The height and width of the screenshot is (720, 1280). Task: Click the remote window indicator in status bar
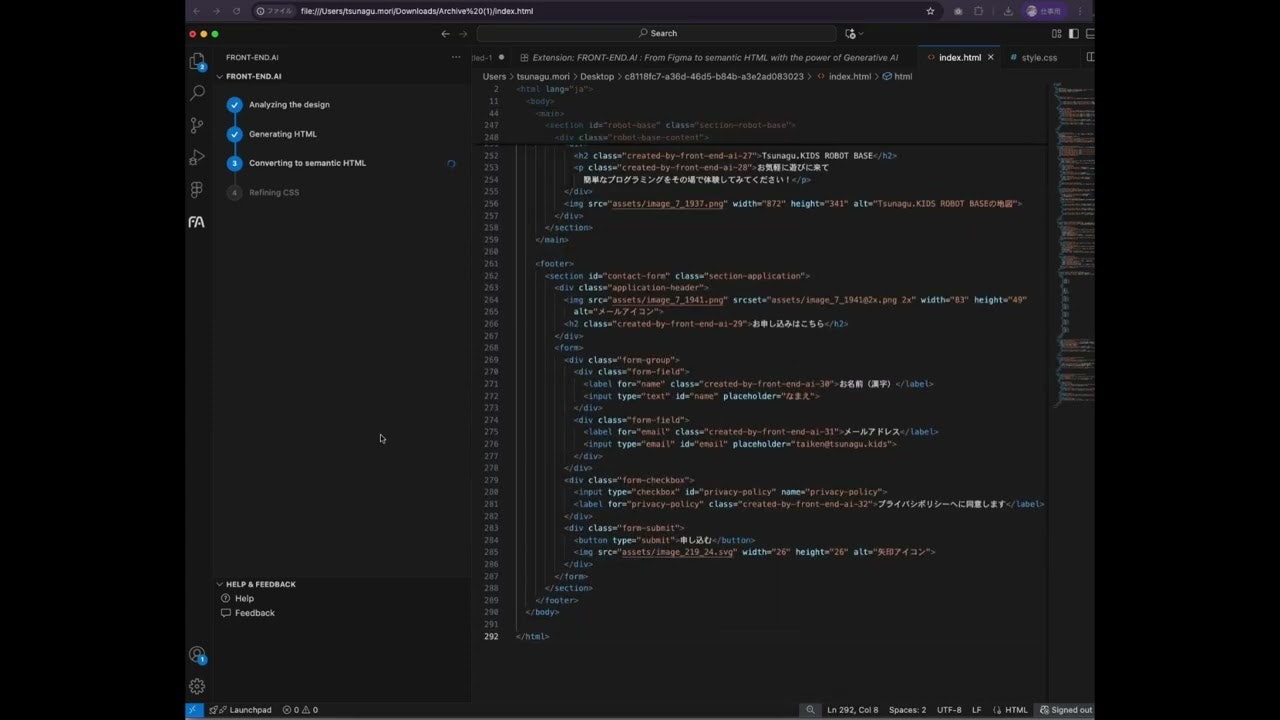point(194,710)
